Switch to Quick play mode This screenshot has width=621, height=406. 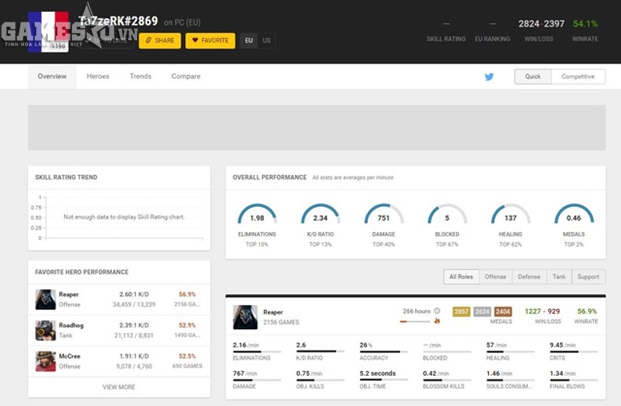[533, 77]
